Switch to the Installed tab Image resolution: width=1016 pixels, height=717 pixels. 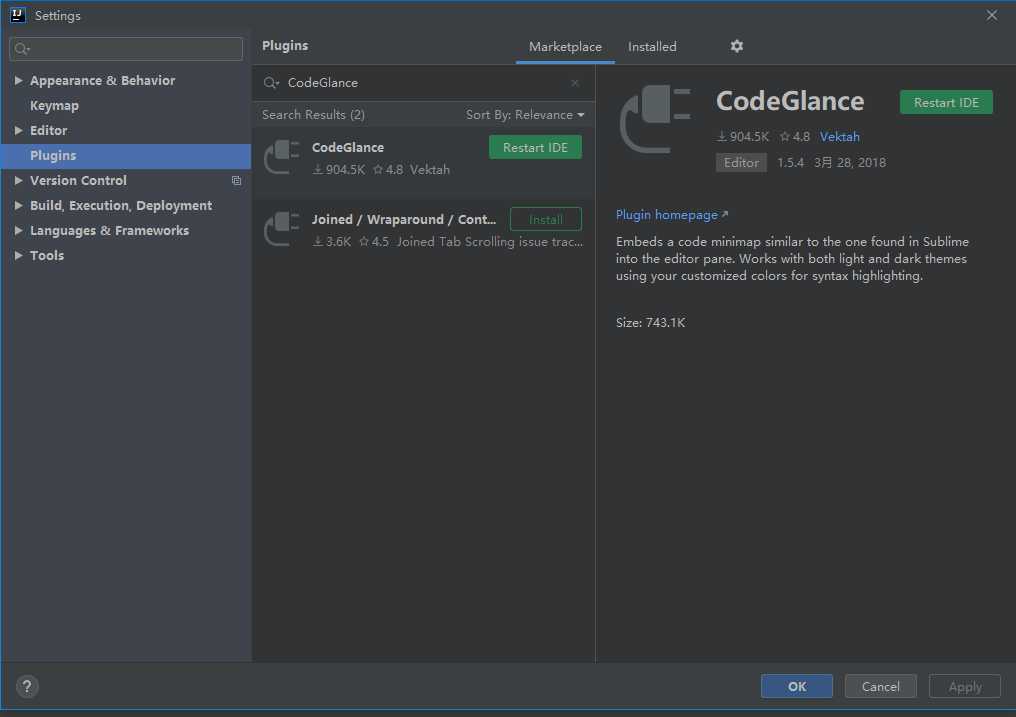pos(652,47)
